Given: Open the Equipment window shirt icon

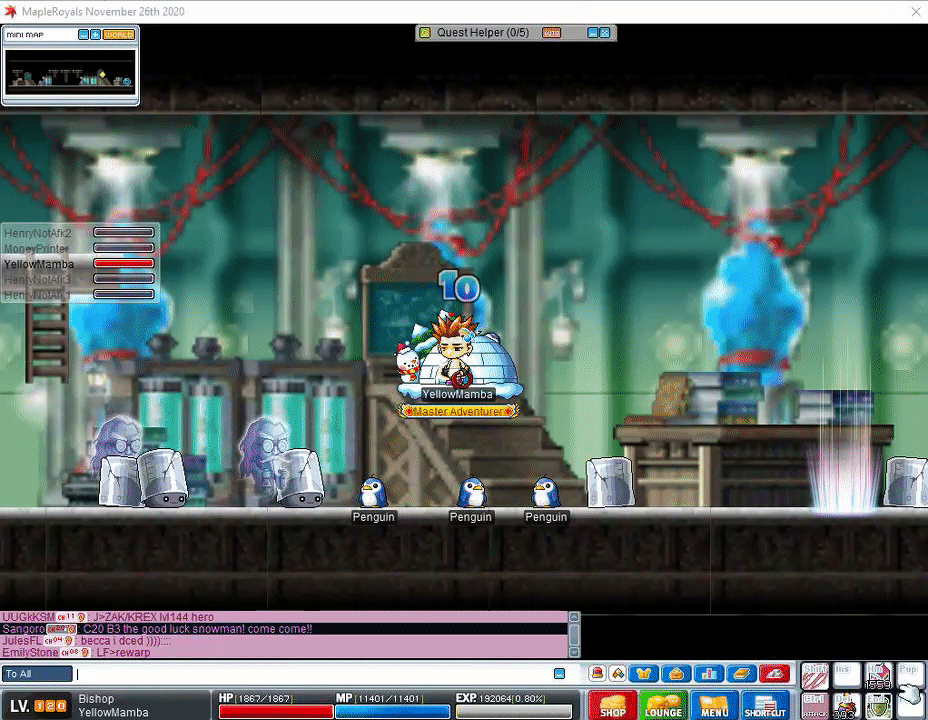Looking at the screenshot, I should click(643, 673).
